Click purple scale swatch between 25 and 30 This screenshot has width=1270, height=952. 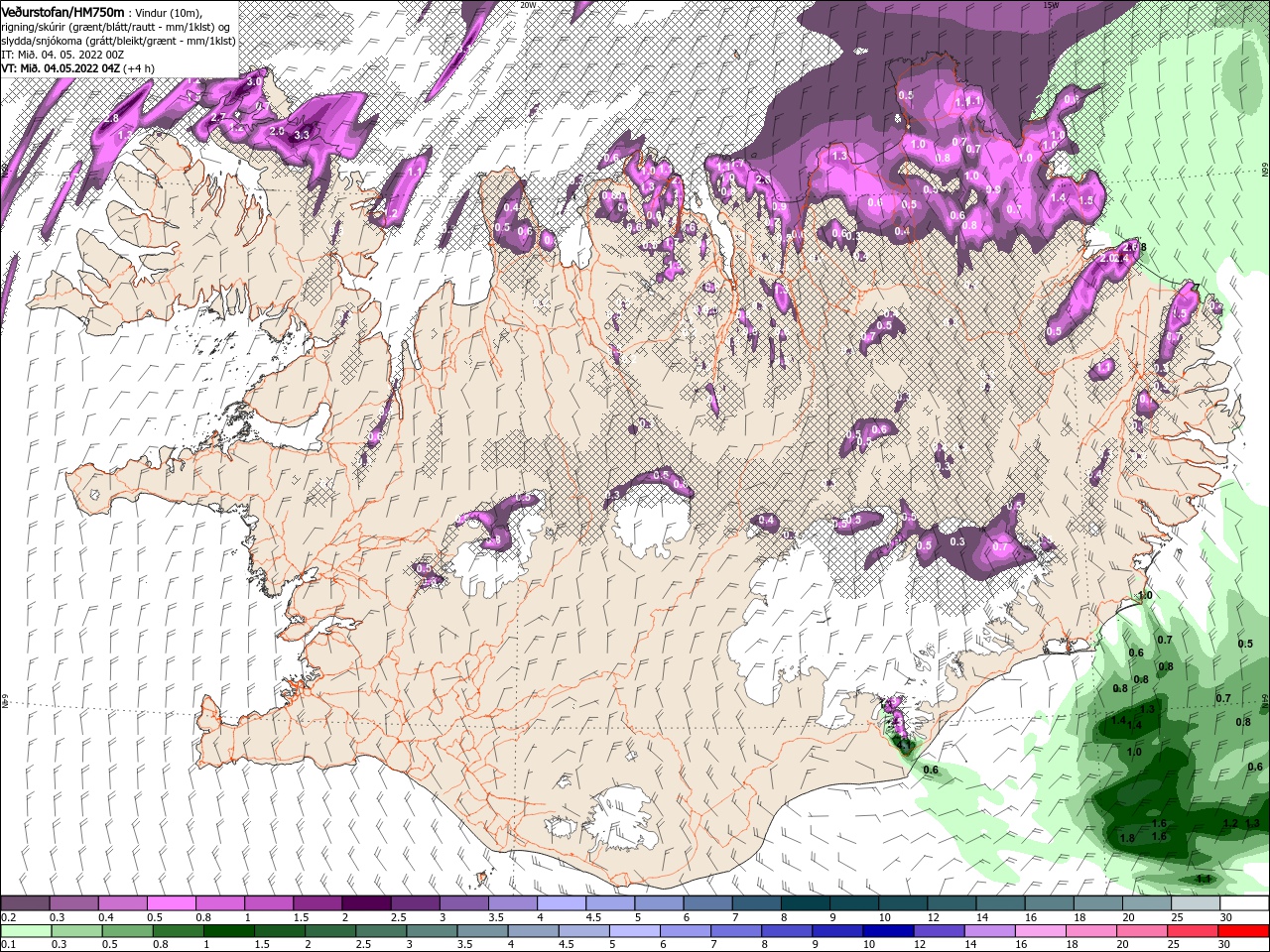(x=1194, y=903)
